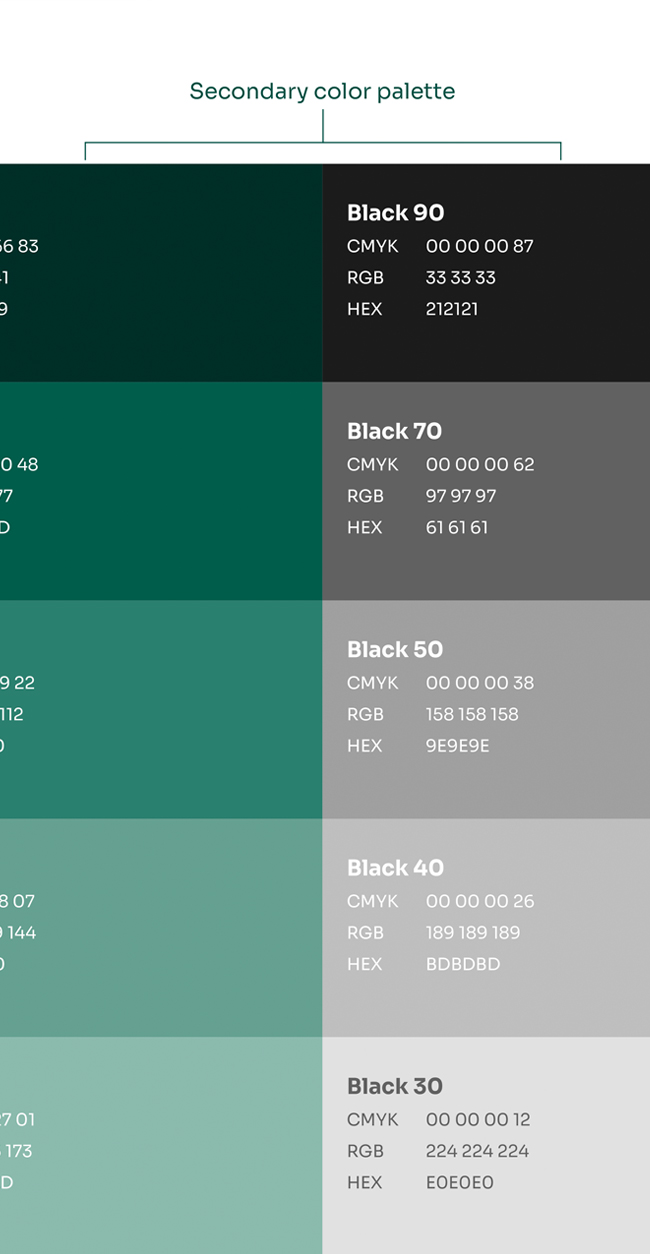The width and height of the screenshot is (650, 1254).
Task: Click the Black 40 title text
Action: (x=395, y=868)
